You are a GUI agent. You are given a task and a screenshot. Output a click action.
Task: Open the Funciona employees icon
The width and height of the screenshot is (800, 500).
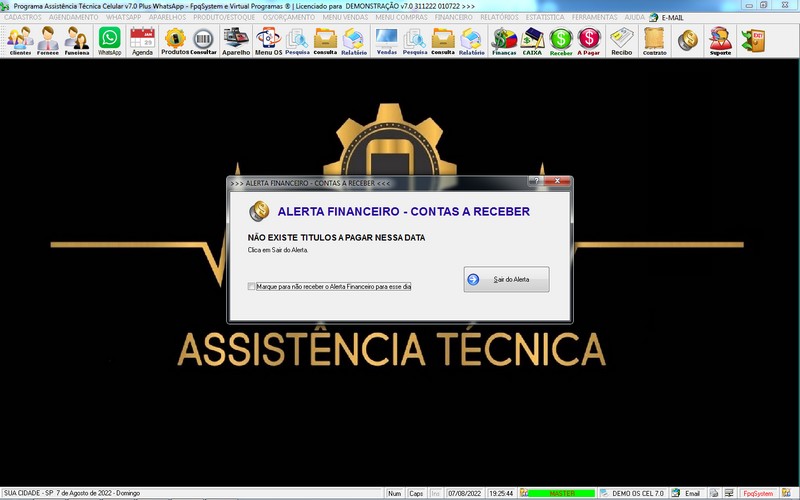(x=77, y=41)
